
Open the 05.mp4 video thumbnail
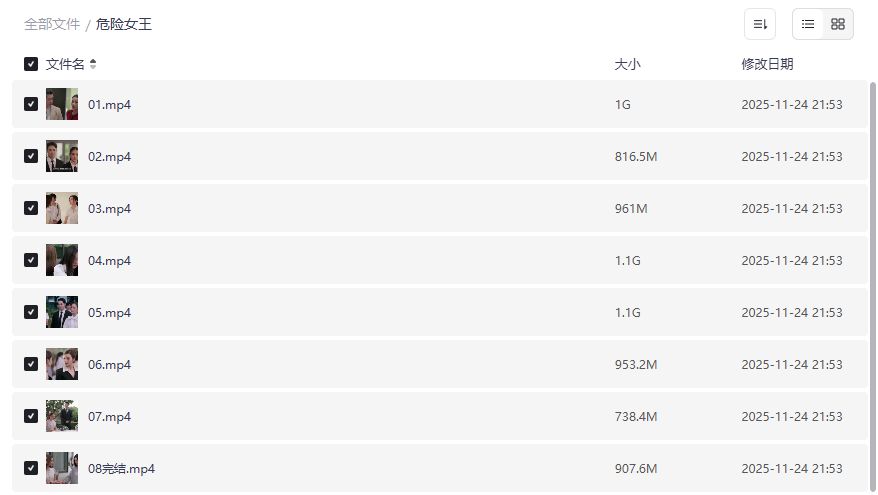tap(62, 312)
